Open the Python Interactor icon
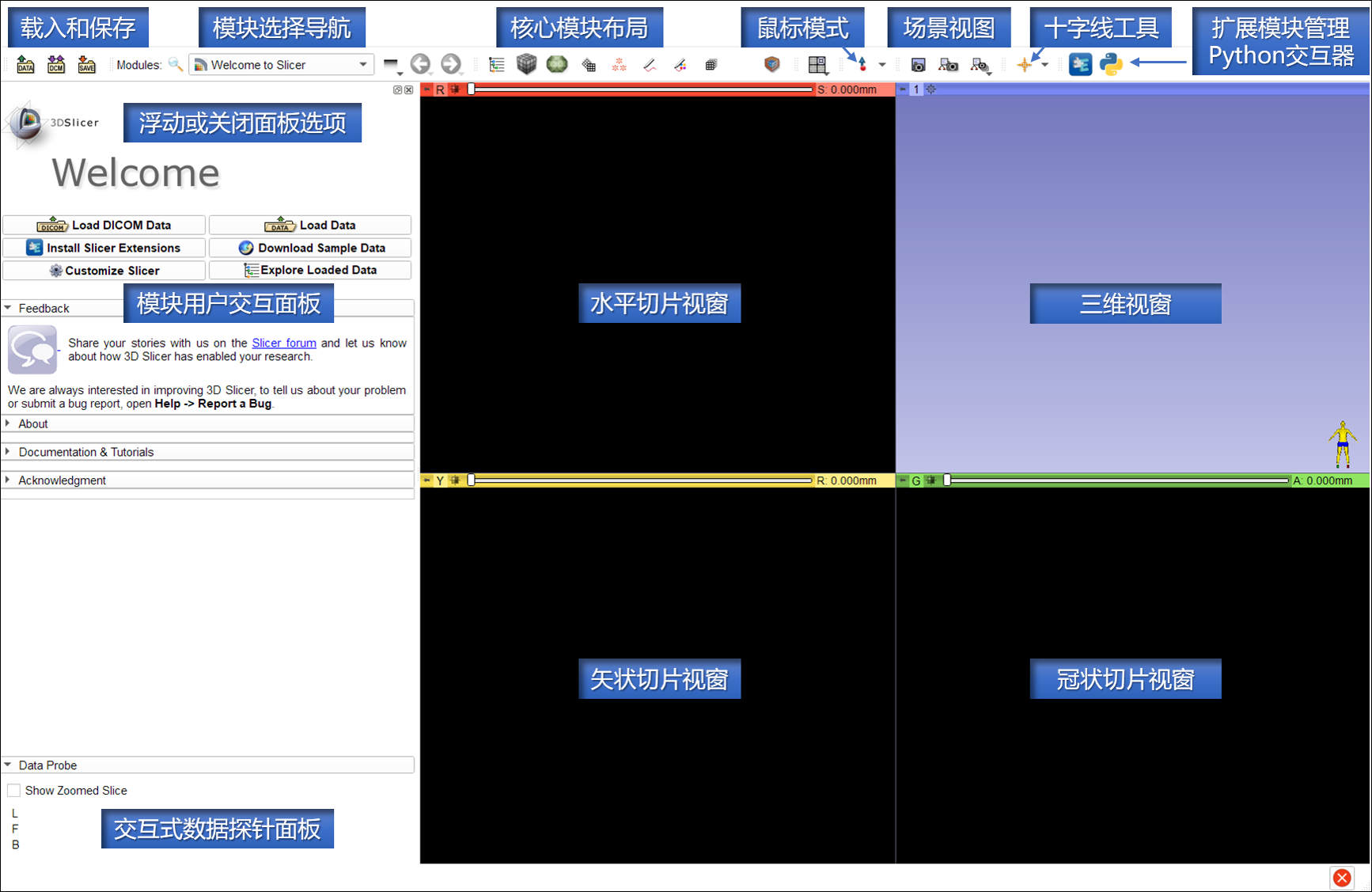 (x=1111, y=64)
